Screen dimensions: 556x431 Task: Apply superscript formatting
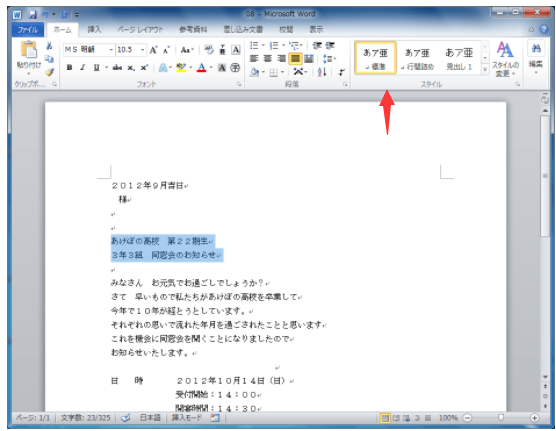tap(144, 68)
